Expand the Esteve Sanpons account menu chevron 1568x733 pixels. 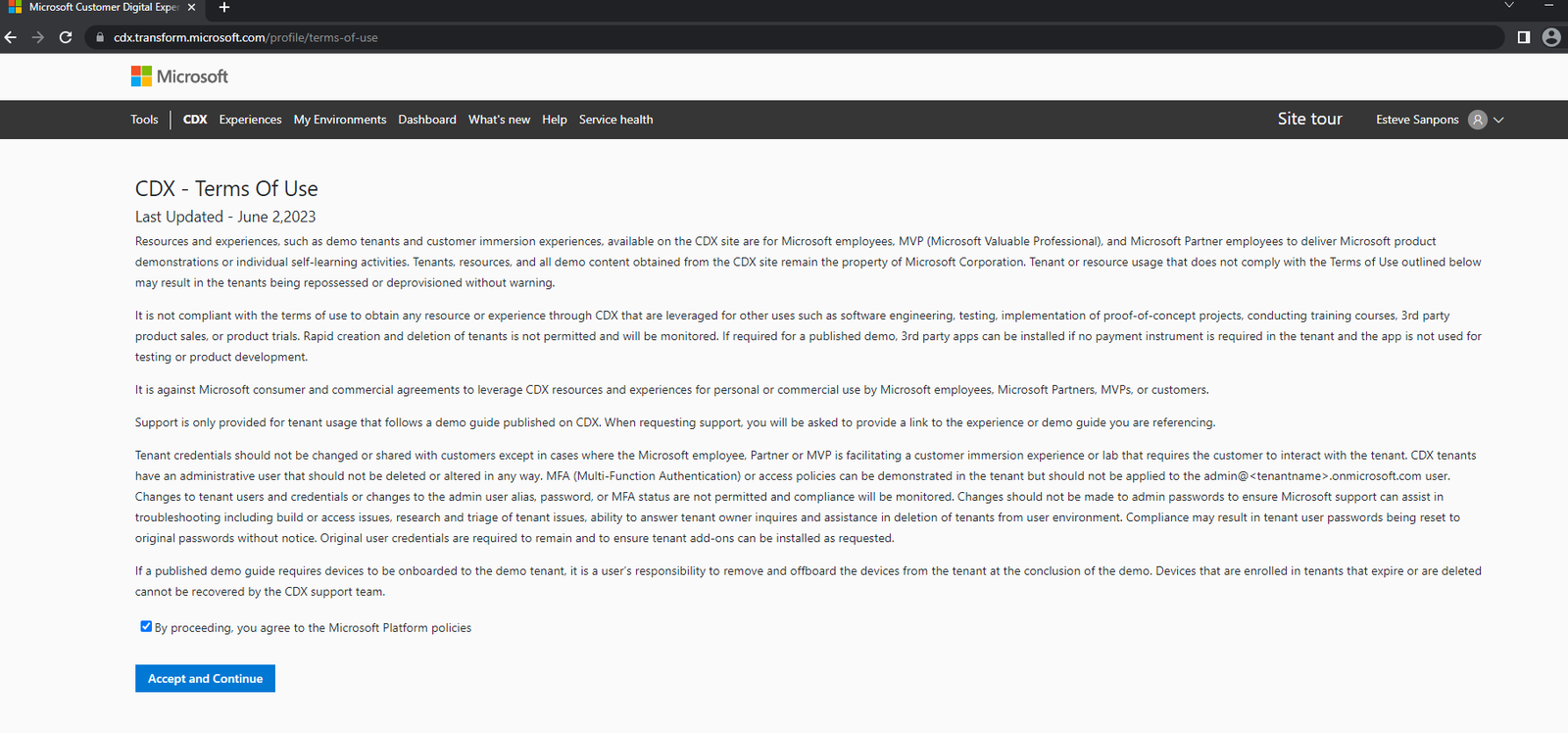(1498, 120)
